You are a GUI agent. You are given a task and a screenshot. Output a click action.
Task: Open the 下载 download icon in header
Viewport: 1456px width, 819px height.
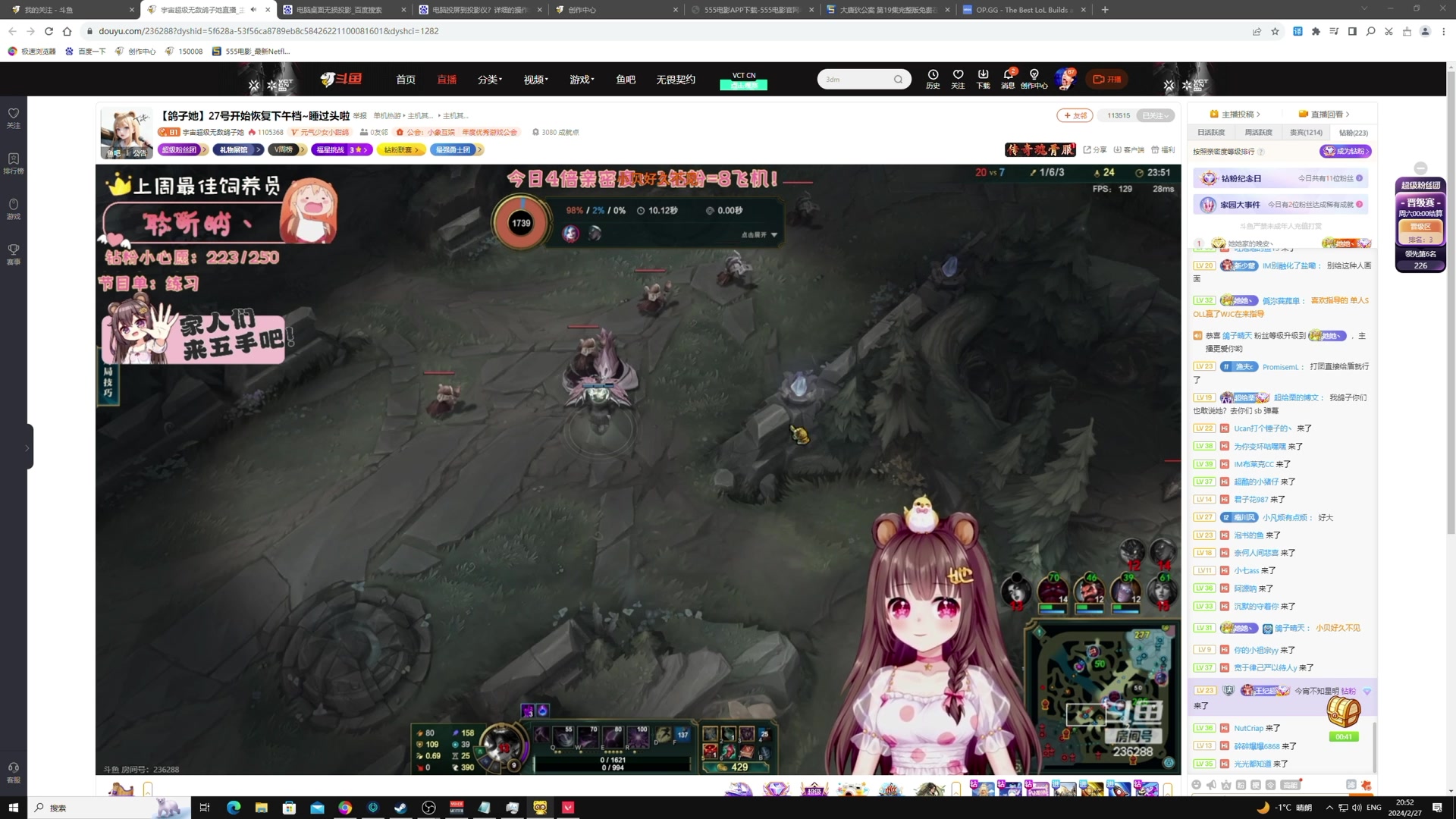click(x=983, y=75)
